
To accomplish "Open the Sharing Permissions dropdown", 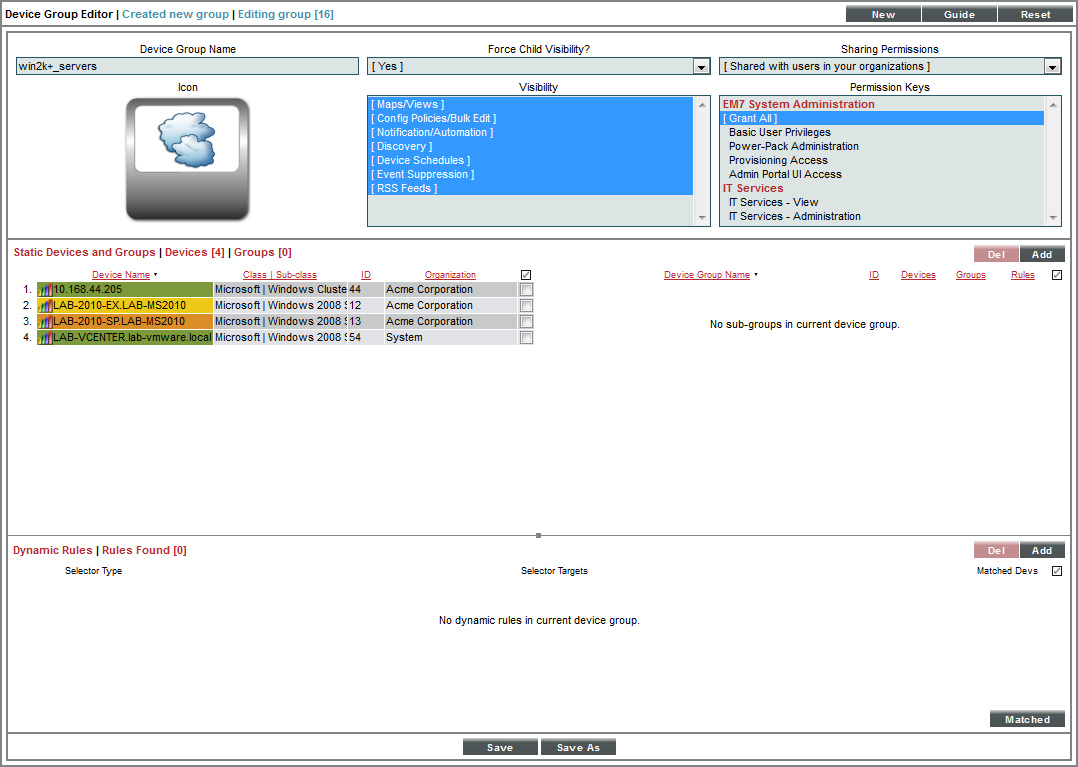I will coord(1051,65).
